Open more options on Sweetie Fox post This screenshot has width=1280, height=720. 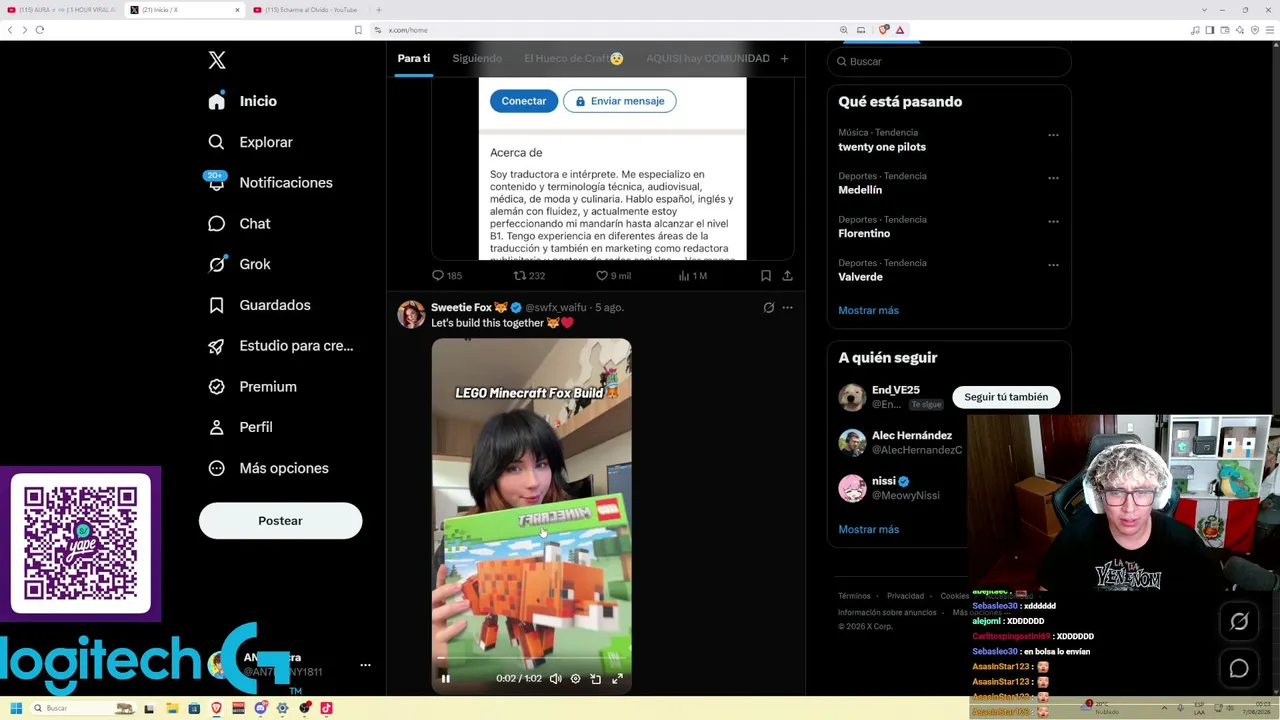coord(787,308)
